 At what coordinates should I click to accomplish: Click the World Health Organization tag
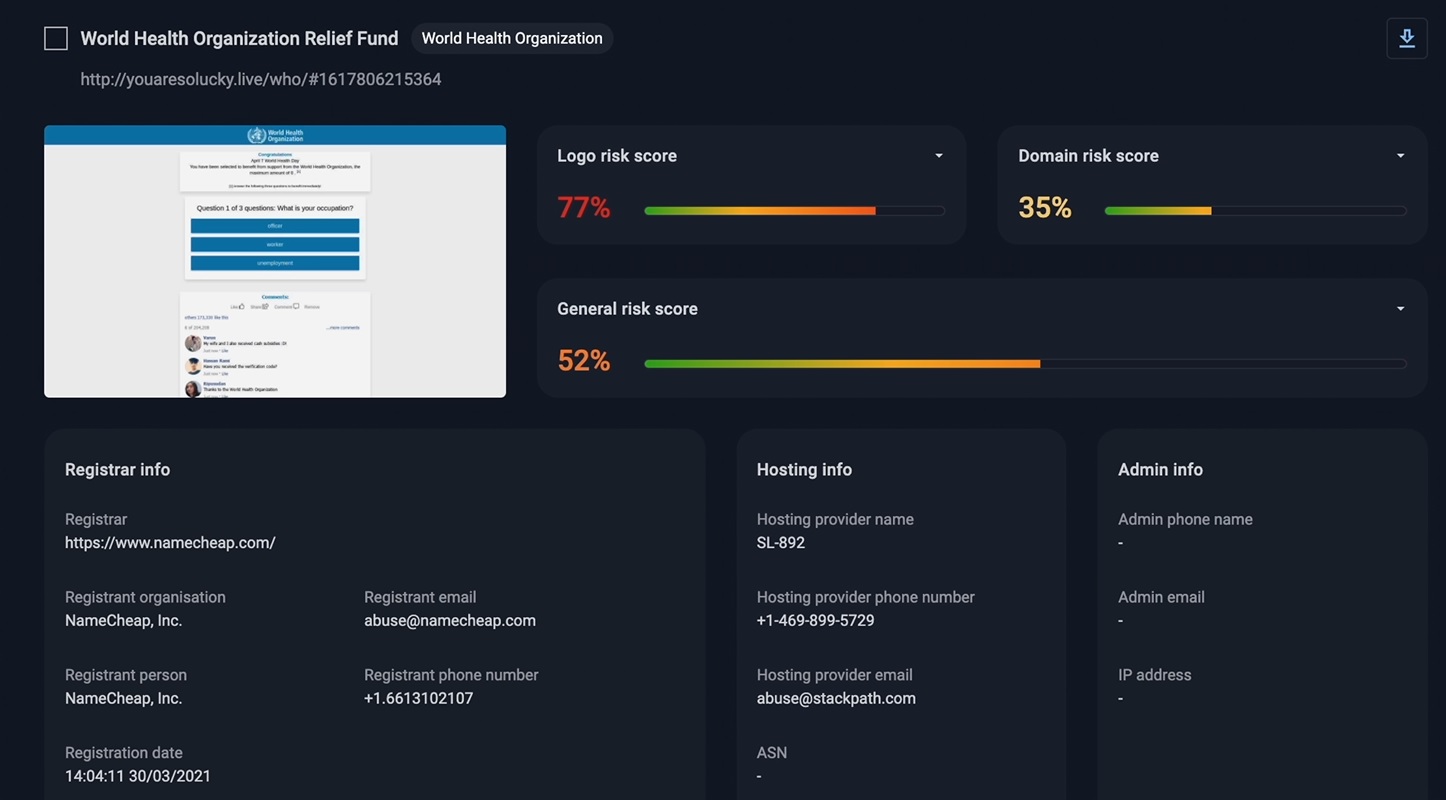click(x=512, y=39)
